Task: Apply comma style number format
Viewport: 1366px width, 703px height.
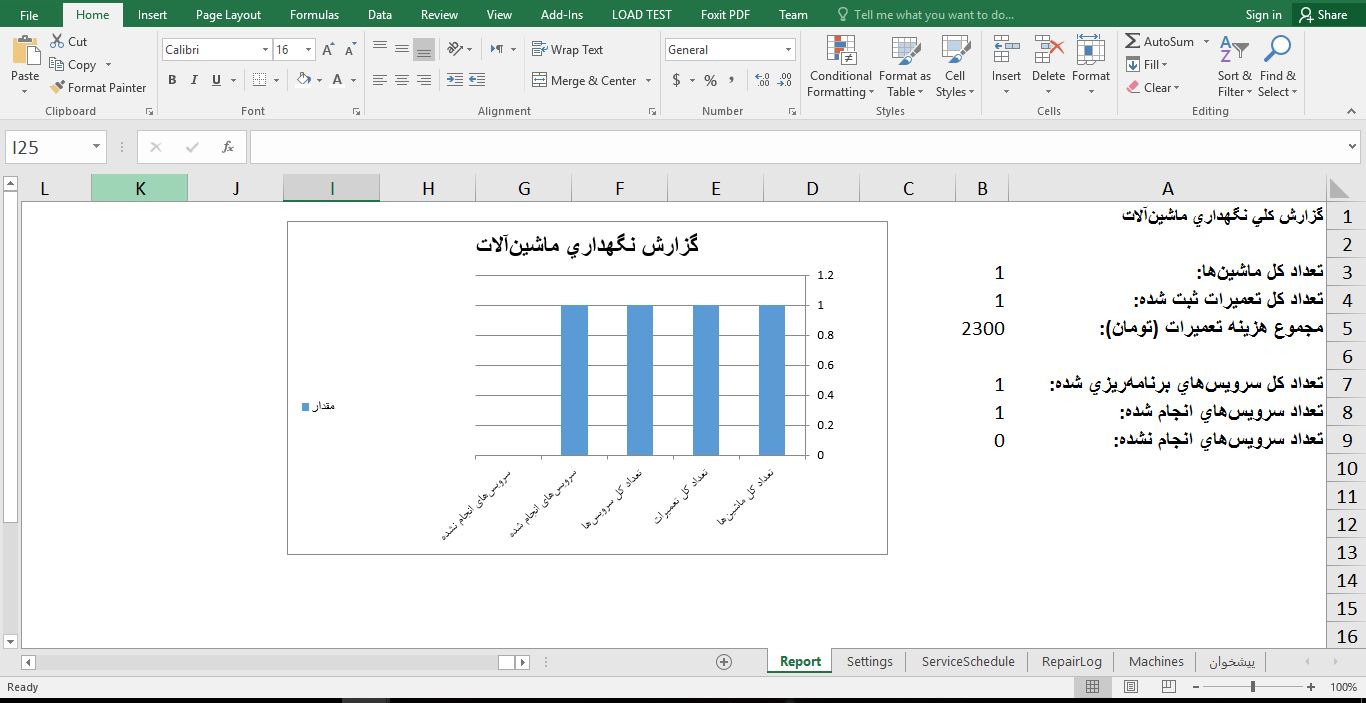Action: (x=732, y=80)
